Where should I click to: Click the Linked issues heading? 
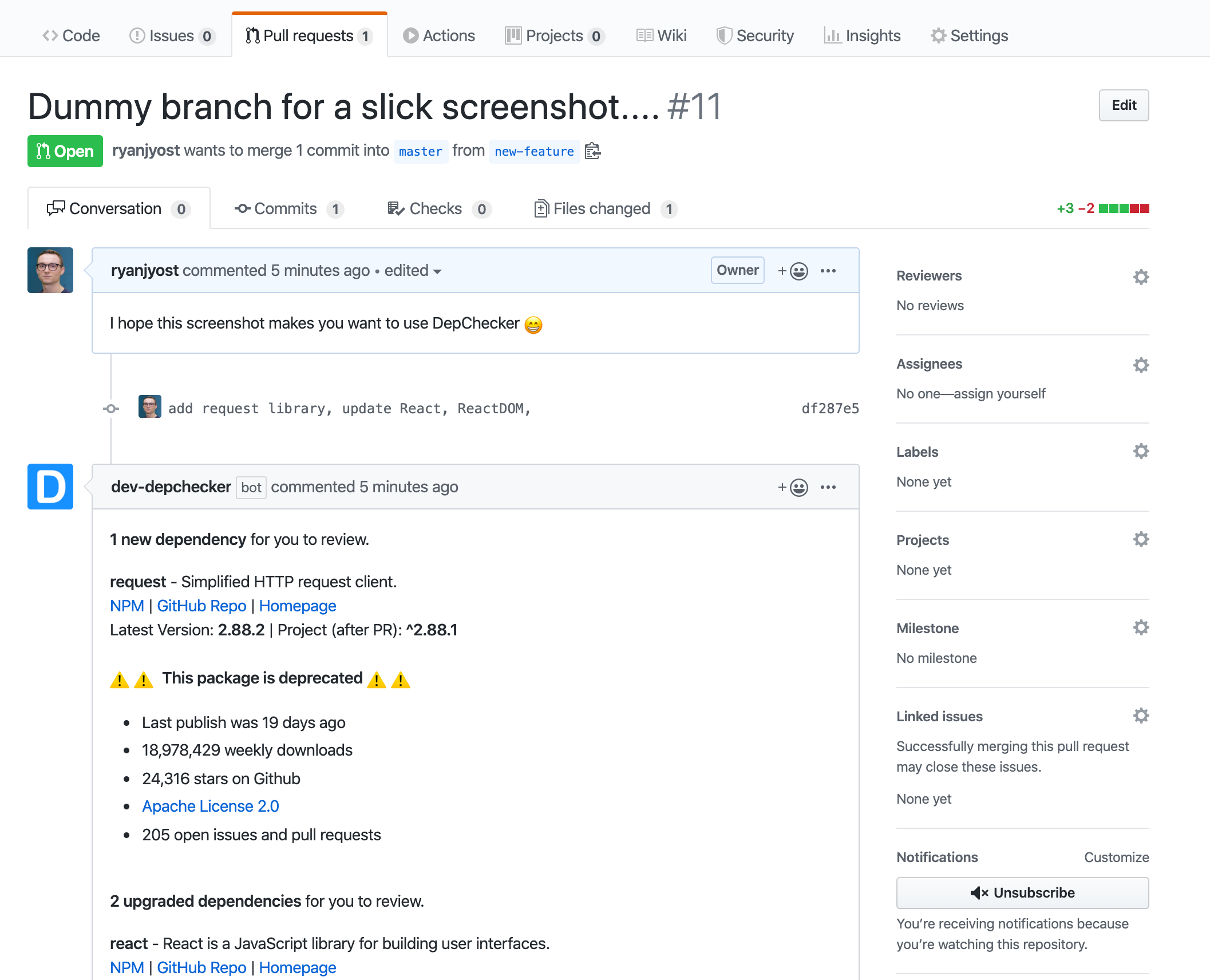point(939,717)
